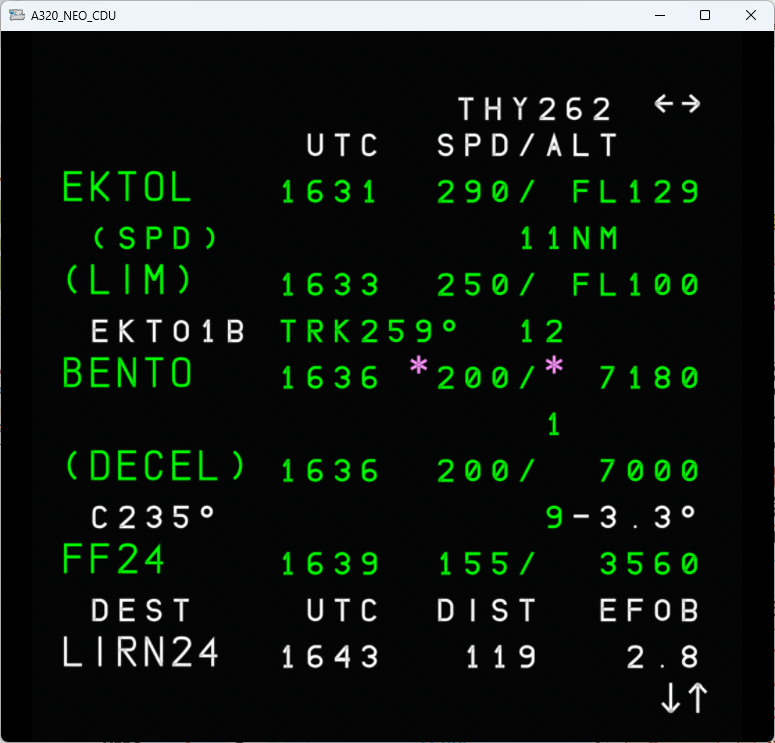Viewport: 775px width, 743px height.
Task: Click the DIST column header
Action: [486, 611]
